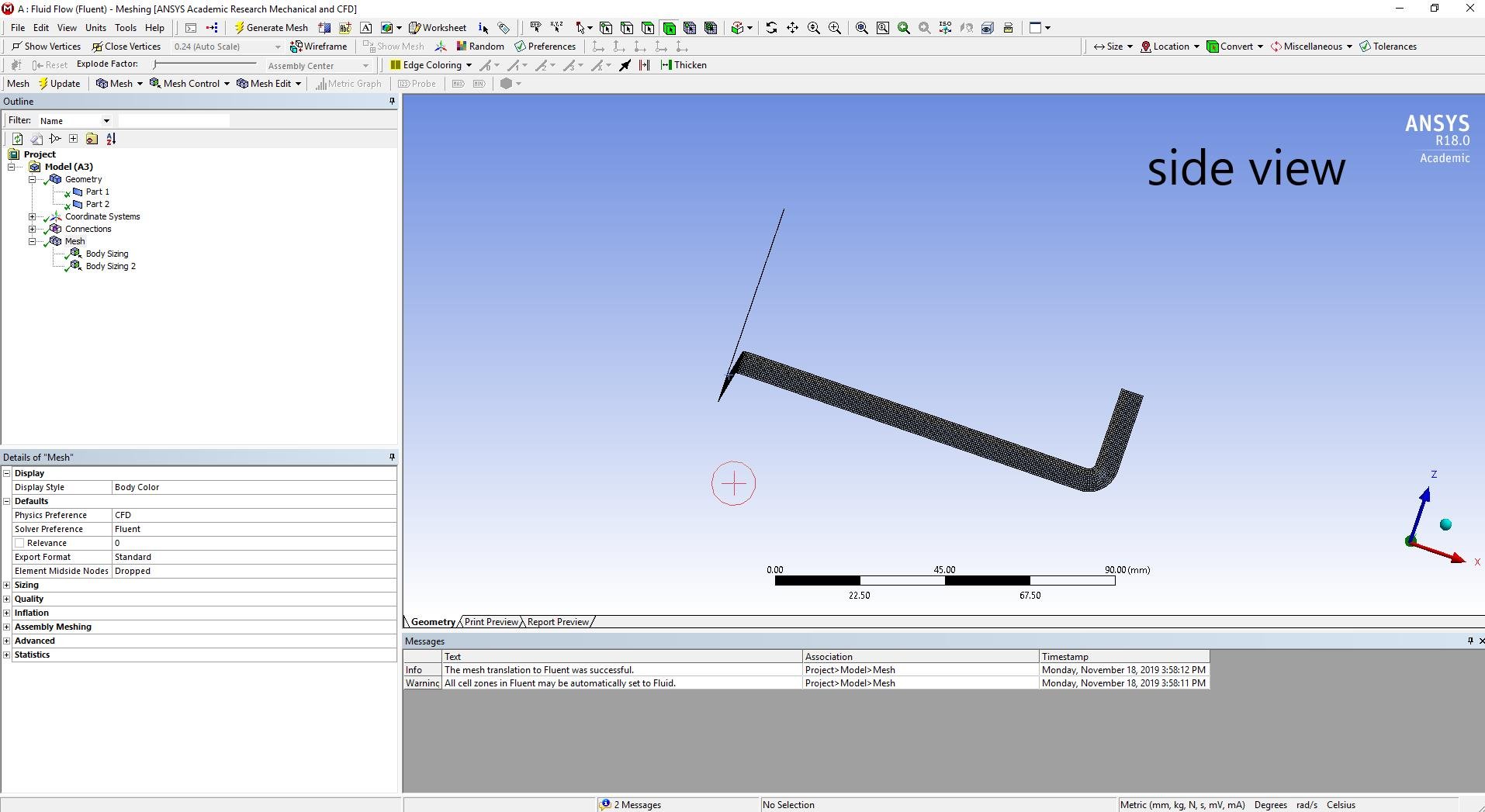The width and height of the screenshot is (1485, 812).
Task: Toggle Show Vertices option
Action: 46,47
